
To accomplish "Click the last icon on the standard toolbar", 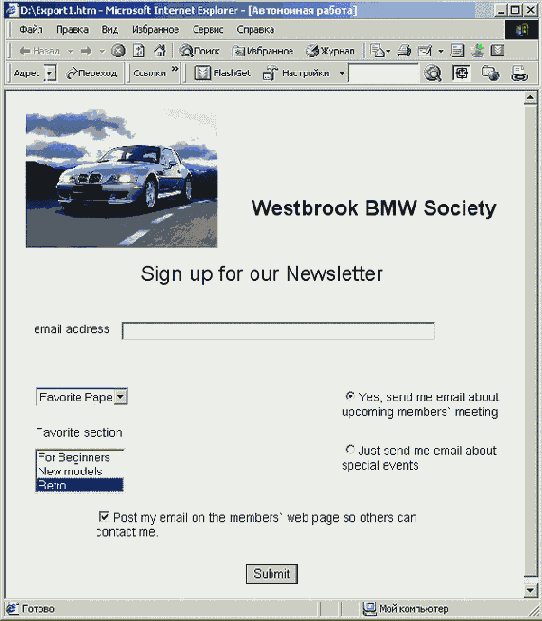I will [x=497, y=50].
